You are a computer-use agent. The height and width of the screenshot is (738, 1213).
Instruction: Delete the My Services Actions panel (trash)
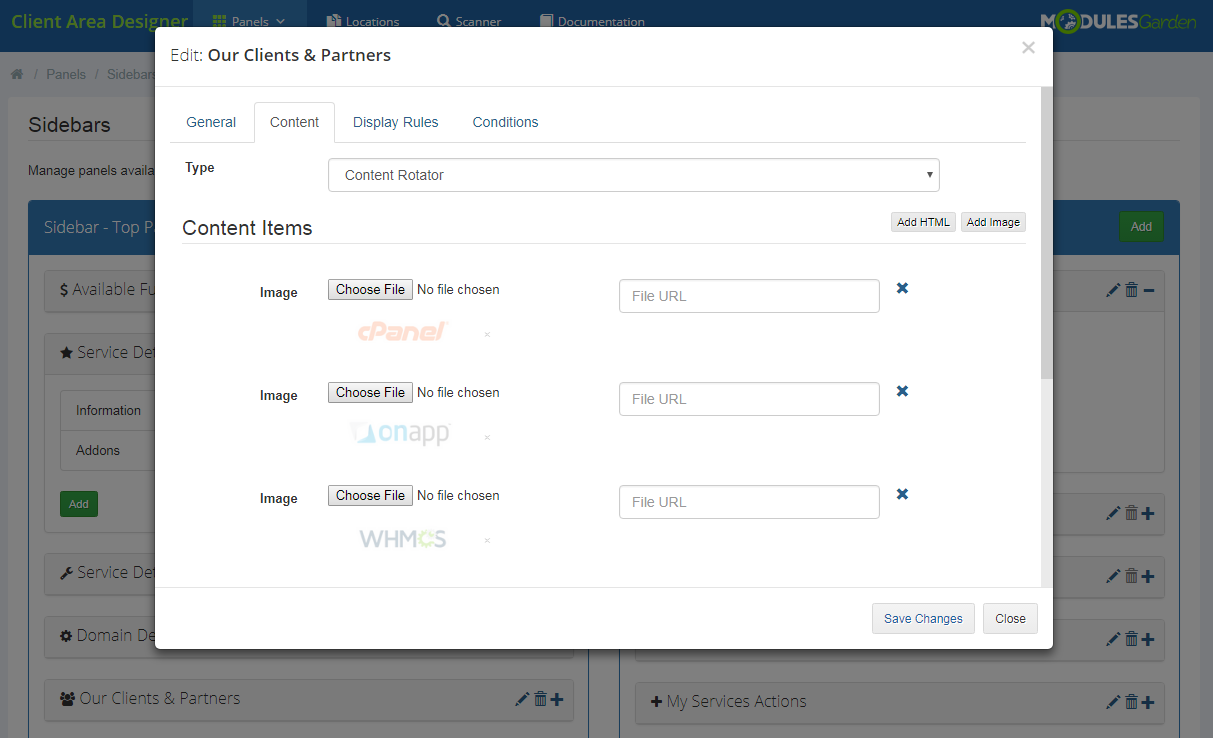tap(1131, 702)
